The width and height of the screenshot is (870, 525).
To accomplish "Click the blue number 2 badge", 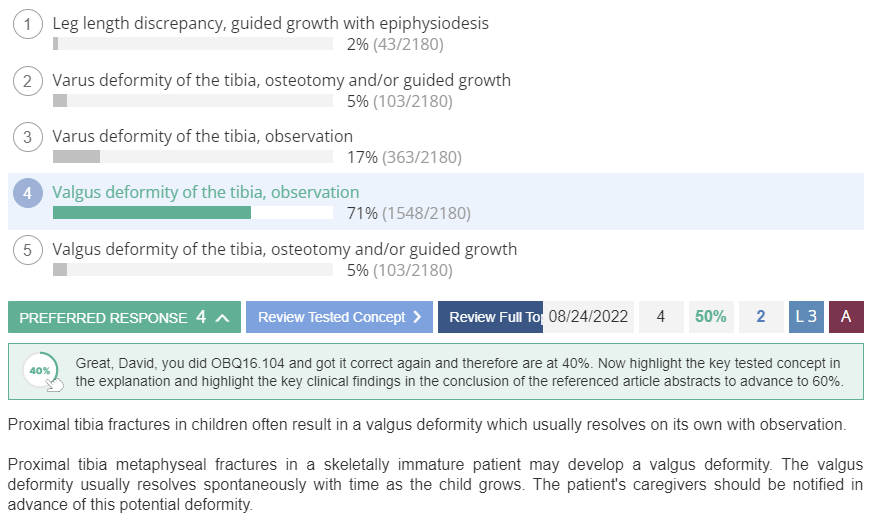I will [761, 317].
